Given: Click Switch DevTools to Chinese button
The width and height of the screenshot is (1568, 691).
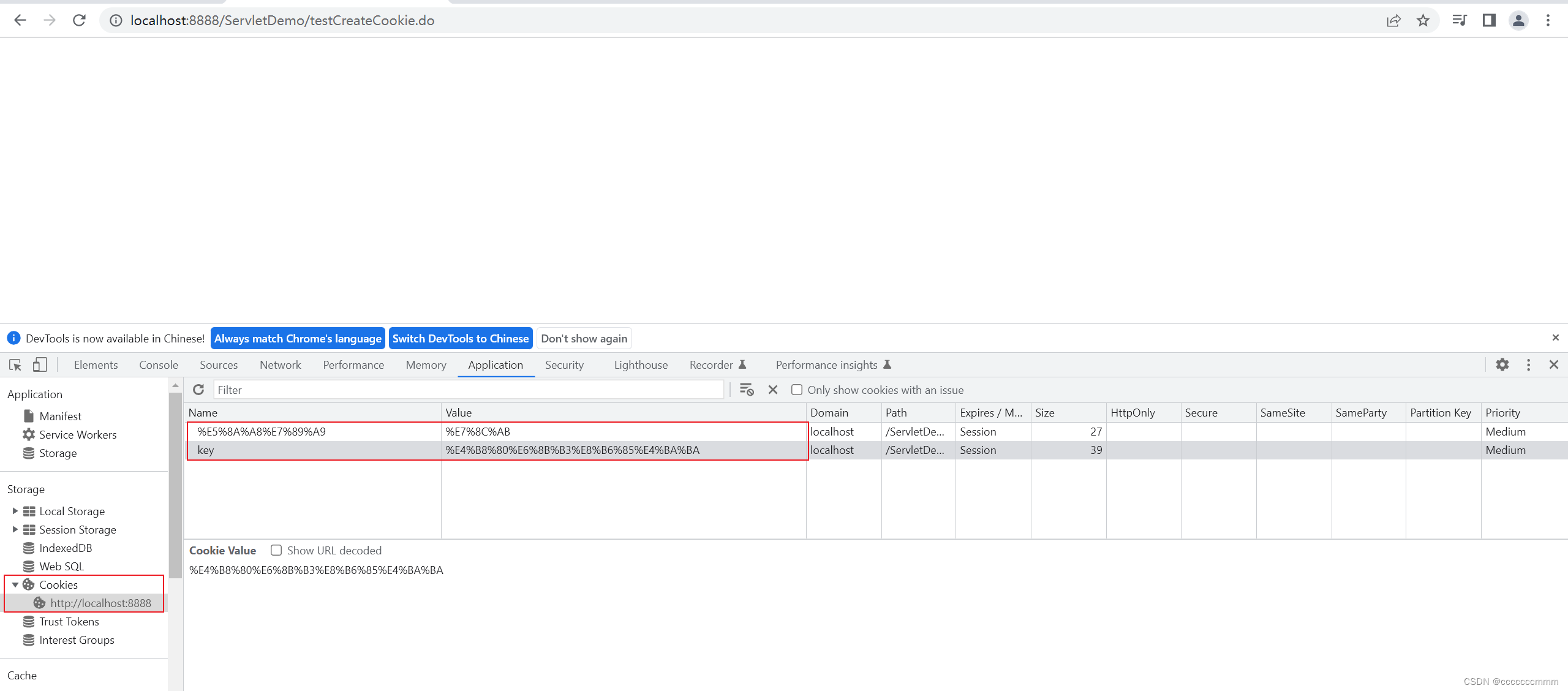Looking at the screenshot, I should (460, 338).
